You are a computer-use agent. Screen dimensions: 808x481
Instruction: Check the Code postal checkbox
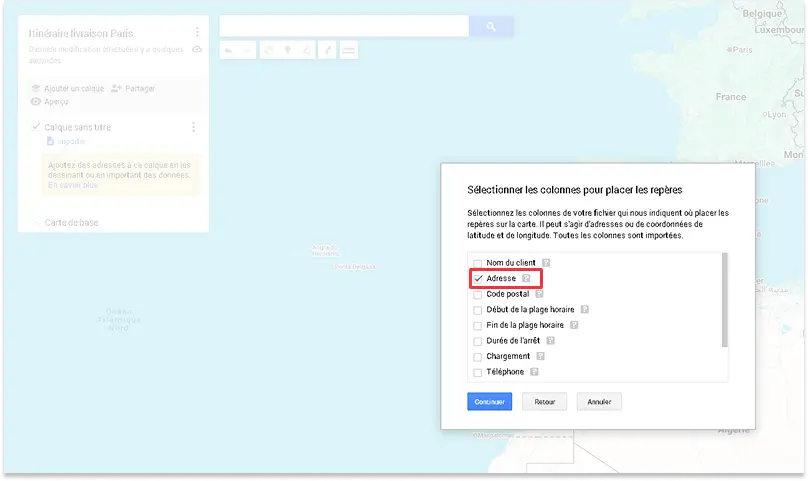point(478,295)
